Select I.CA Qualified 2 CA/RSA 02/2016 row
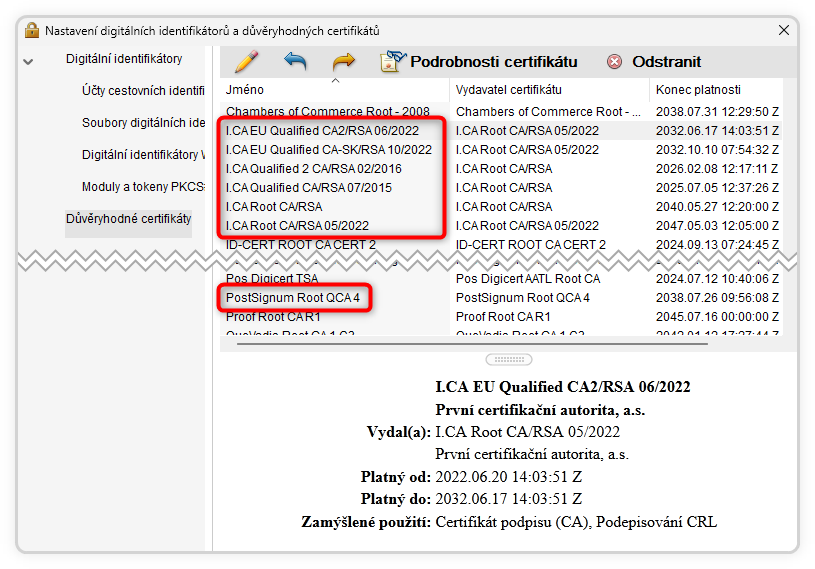This screenshot has width=815, height=569. (502, 169)
